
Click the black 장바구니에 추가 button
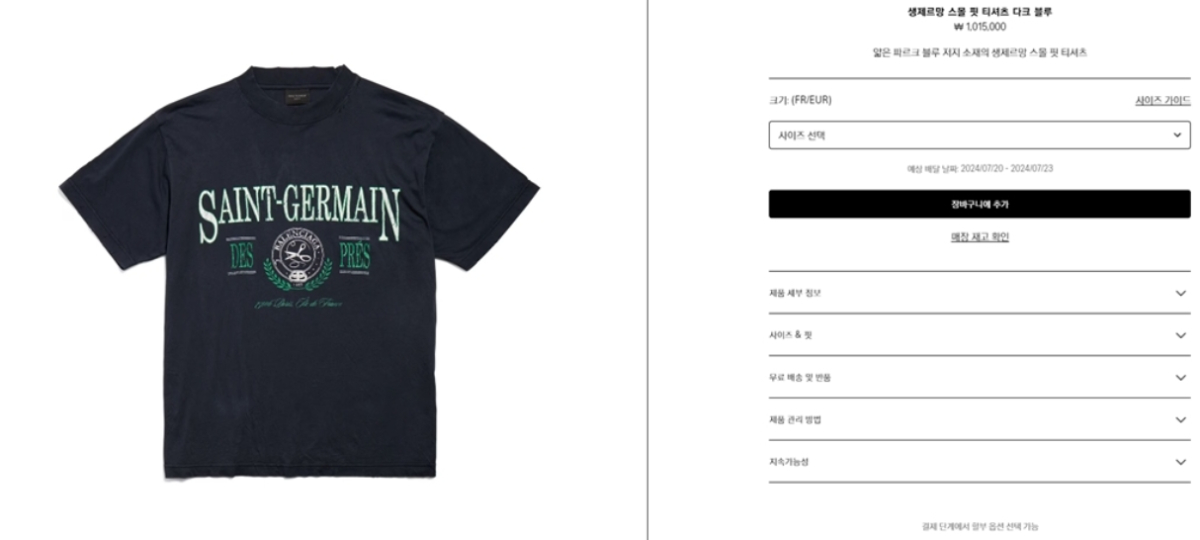point(979,204)
